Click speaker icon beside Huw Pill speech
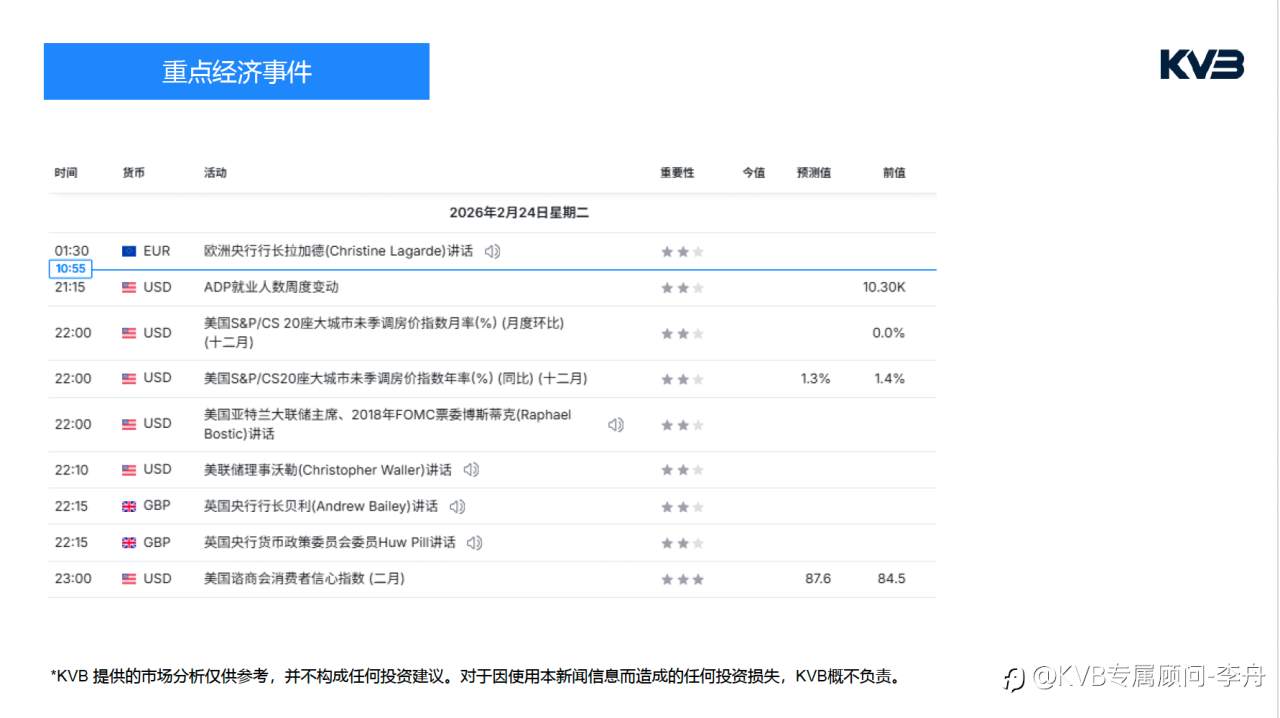 pos(474,543)
